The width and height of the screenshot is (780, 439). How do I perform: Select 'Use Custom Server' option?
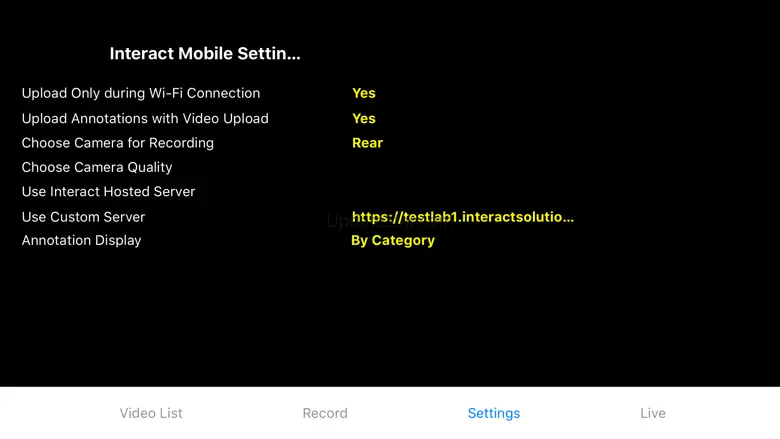point(83,217)
